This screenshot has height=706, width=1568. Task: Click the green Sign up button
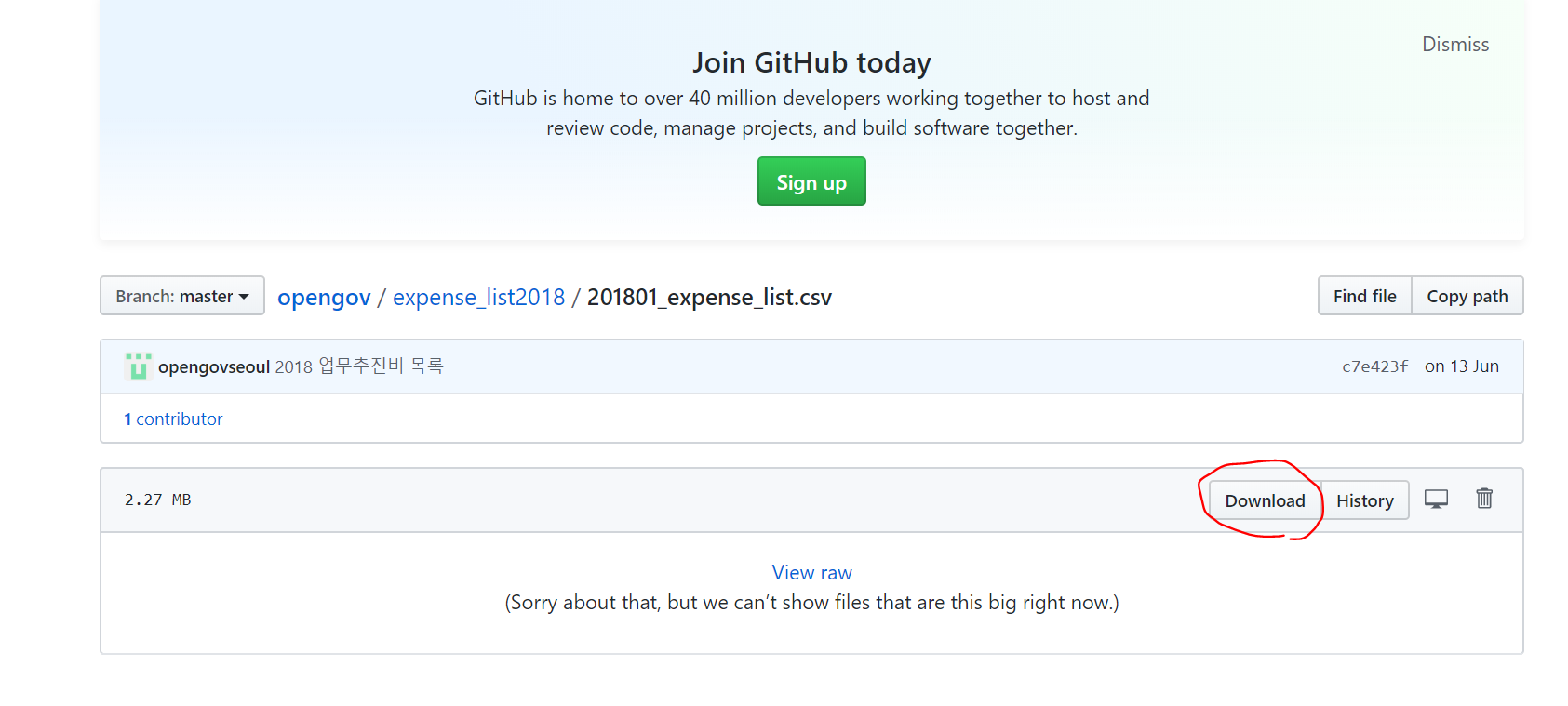pyautogui.click(x=811, y=181)
